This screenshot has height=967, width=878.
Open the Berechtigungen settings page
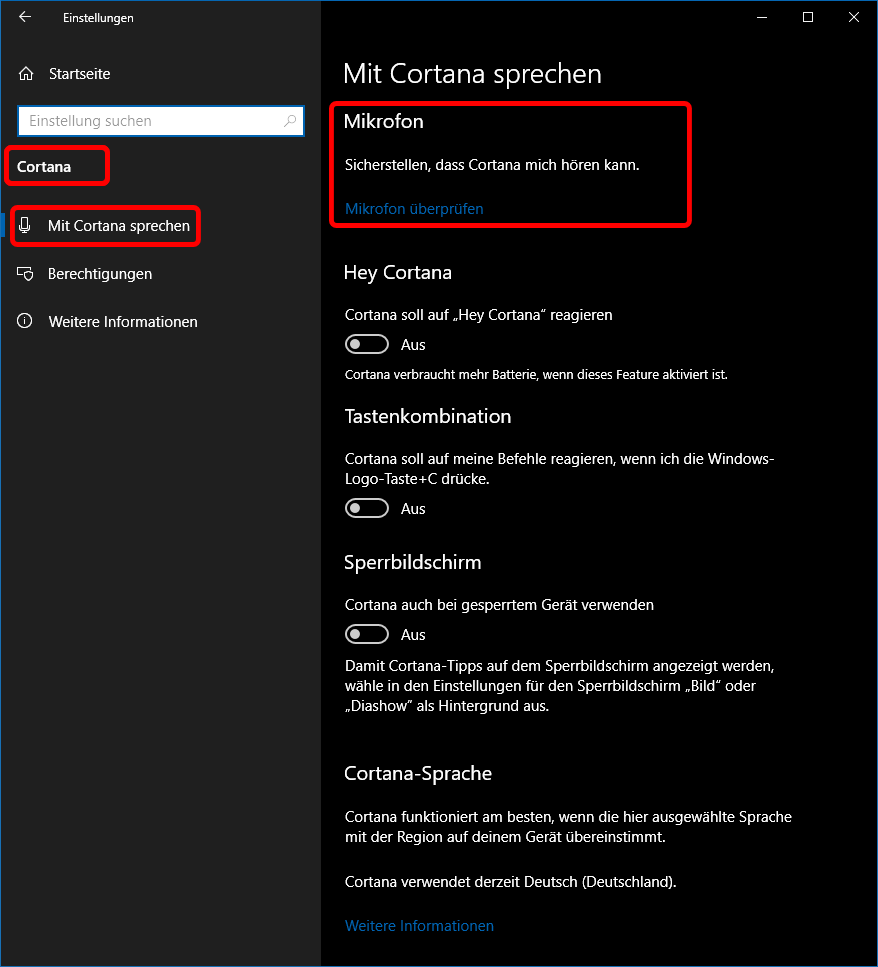click(x=100, y=274)
